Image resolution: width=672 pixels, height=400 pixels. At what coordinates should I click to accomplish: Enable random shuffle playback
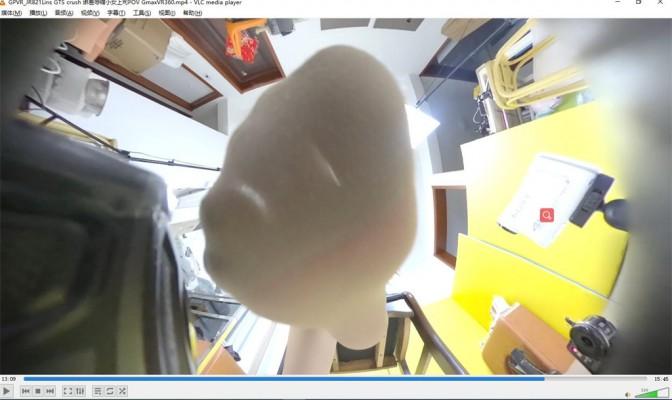tap(122, 391)
